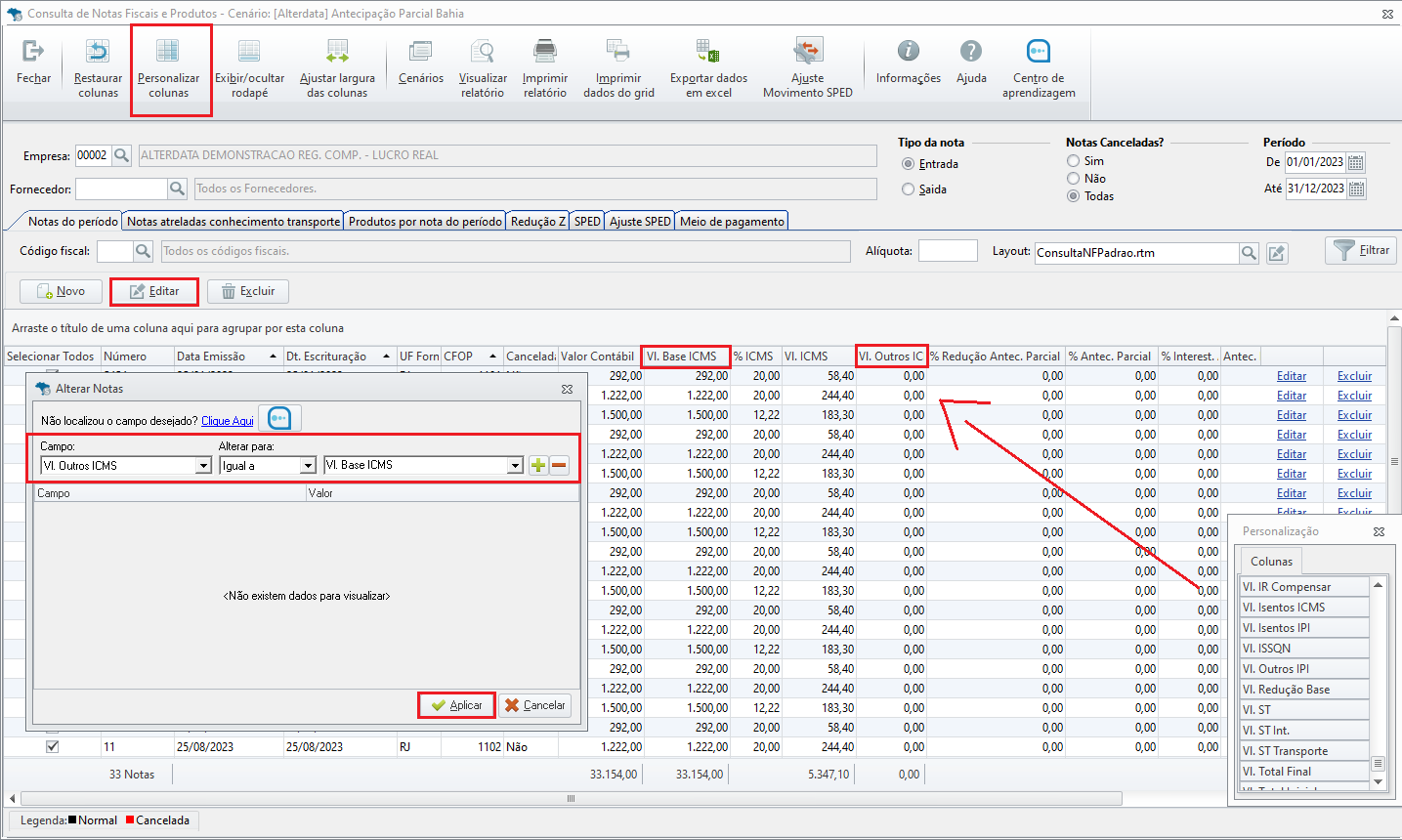This screenshot has width=1402, height=840.
Task: Click Visualizar relatório icon
Action: point(483,68)
